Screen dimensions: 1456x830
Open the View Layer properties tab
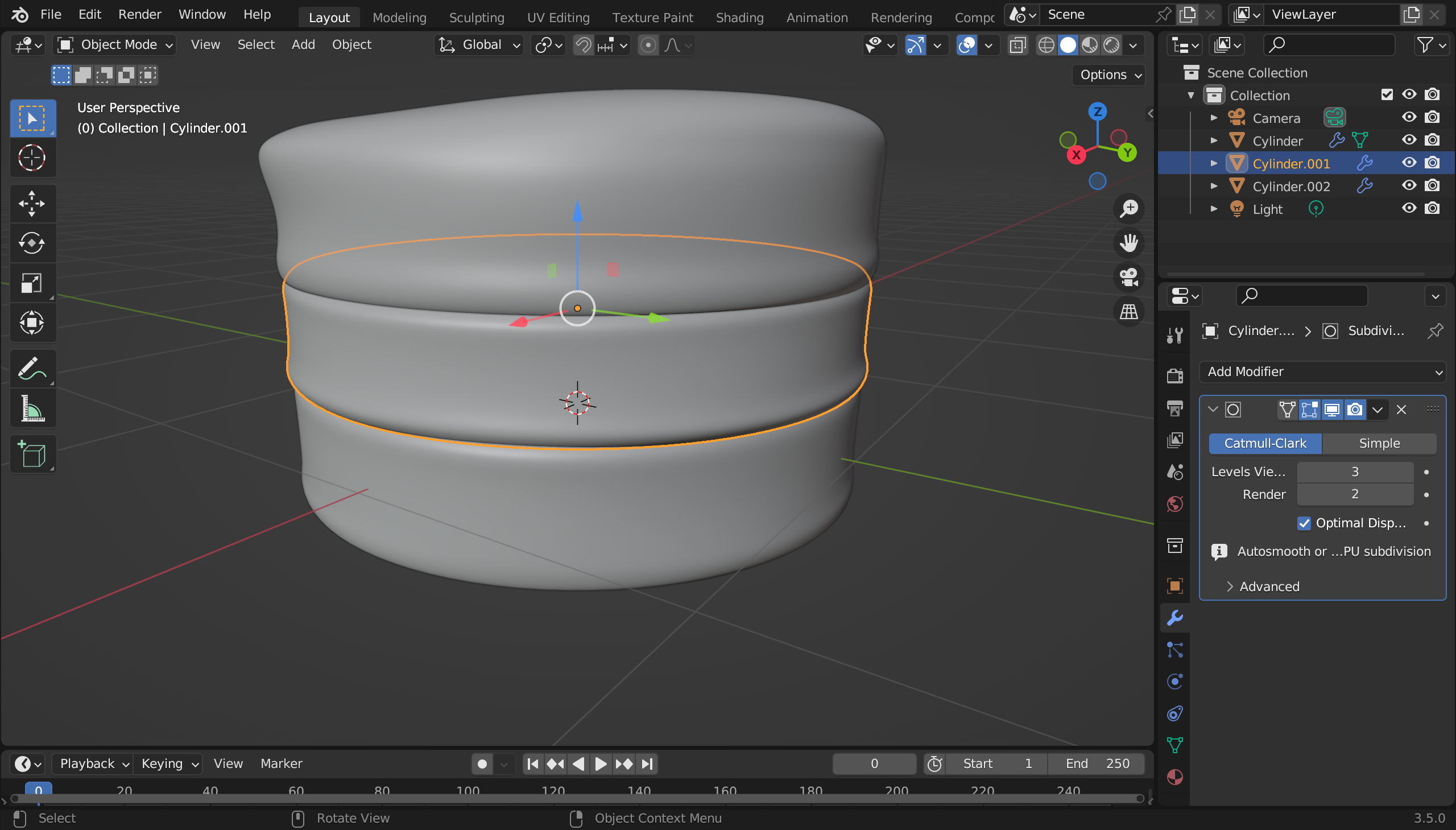1175,440
